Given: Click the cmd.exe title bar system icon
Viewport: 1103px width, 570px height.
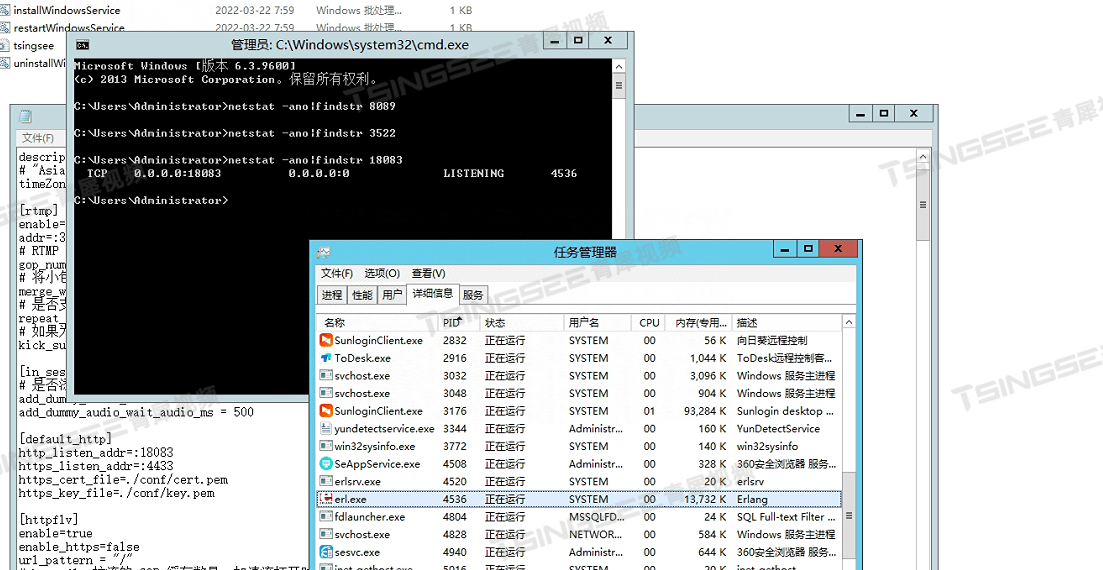Looking at the screenshot, I should point(83,45).
